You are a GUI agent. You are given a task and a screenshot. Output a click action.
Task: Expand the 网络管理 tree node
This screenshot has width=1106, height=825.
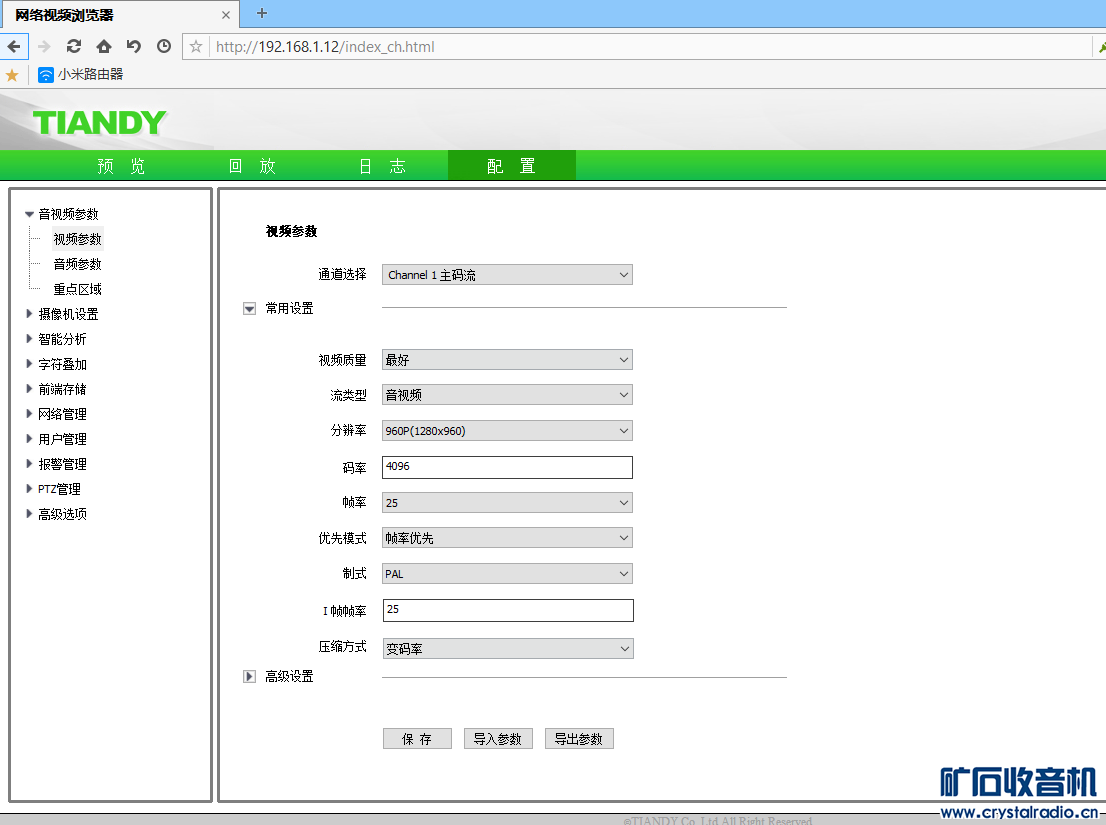(29, 414)
